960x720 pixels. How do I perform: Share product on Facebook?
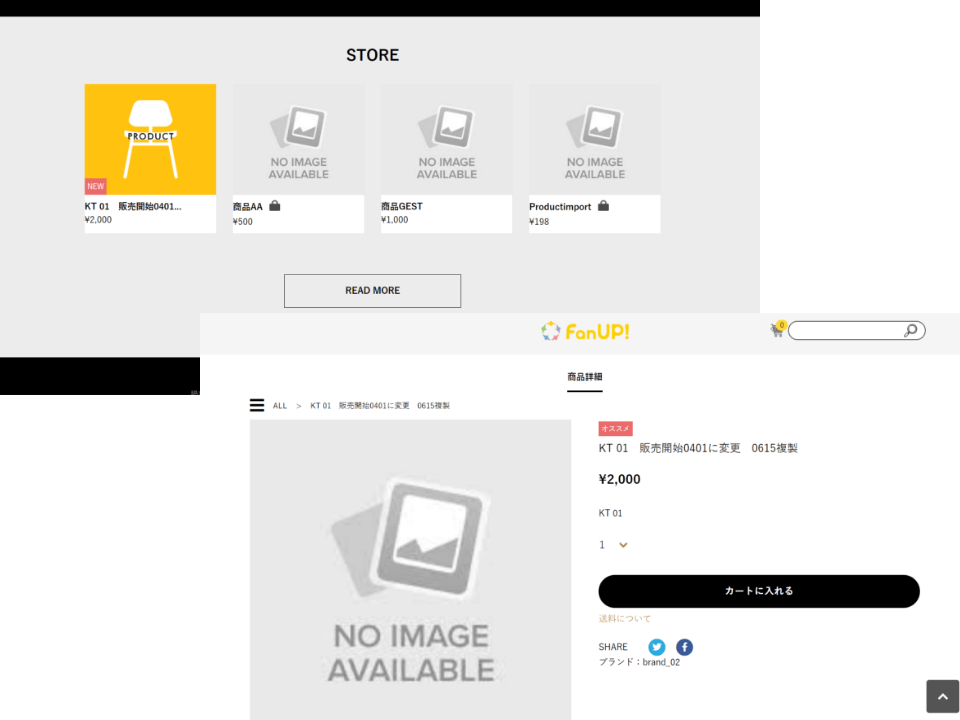click(684, 647)
